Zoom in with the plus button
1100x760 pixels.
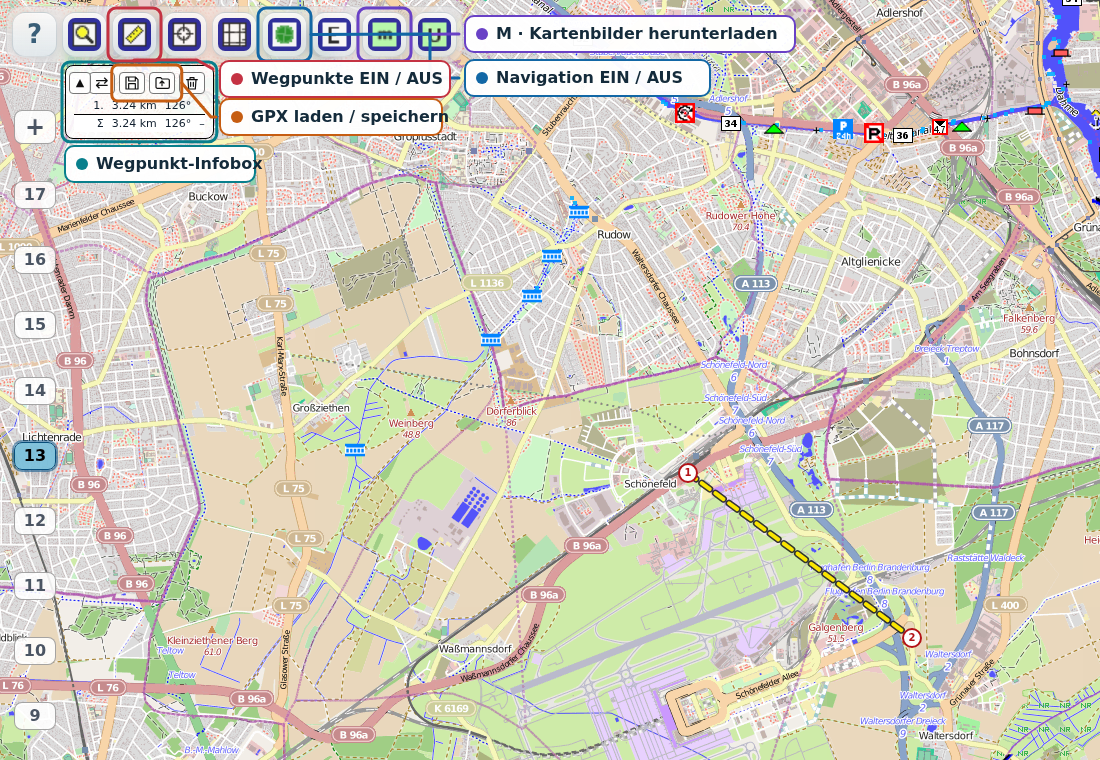pos(34,128)
